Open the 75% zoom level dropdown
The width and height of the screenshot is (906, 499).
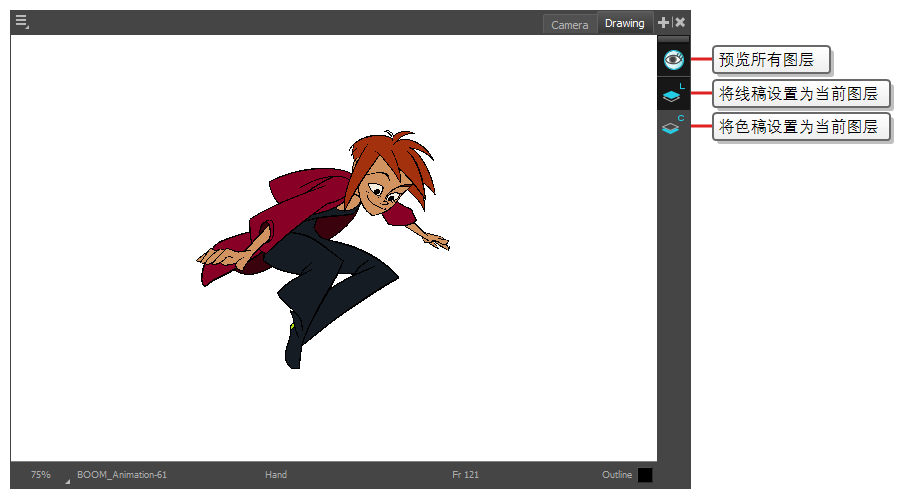(40, 475)
